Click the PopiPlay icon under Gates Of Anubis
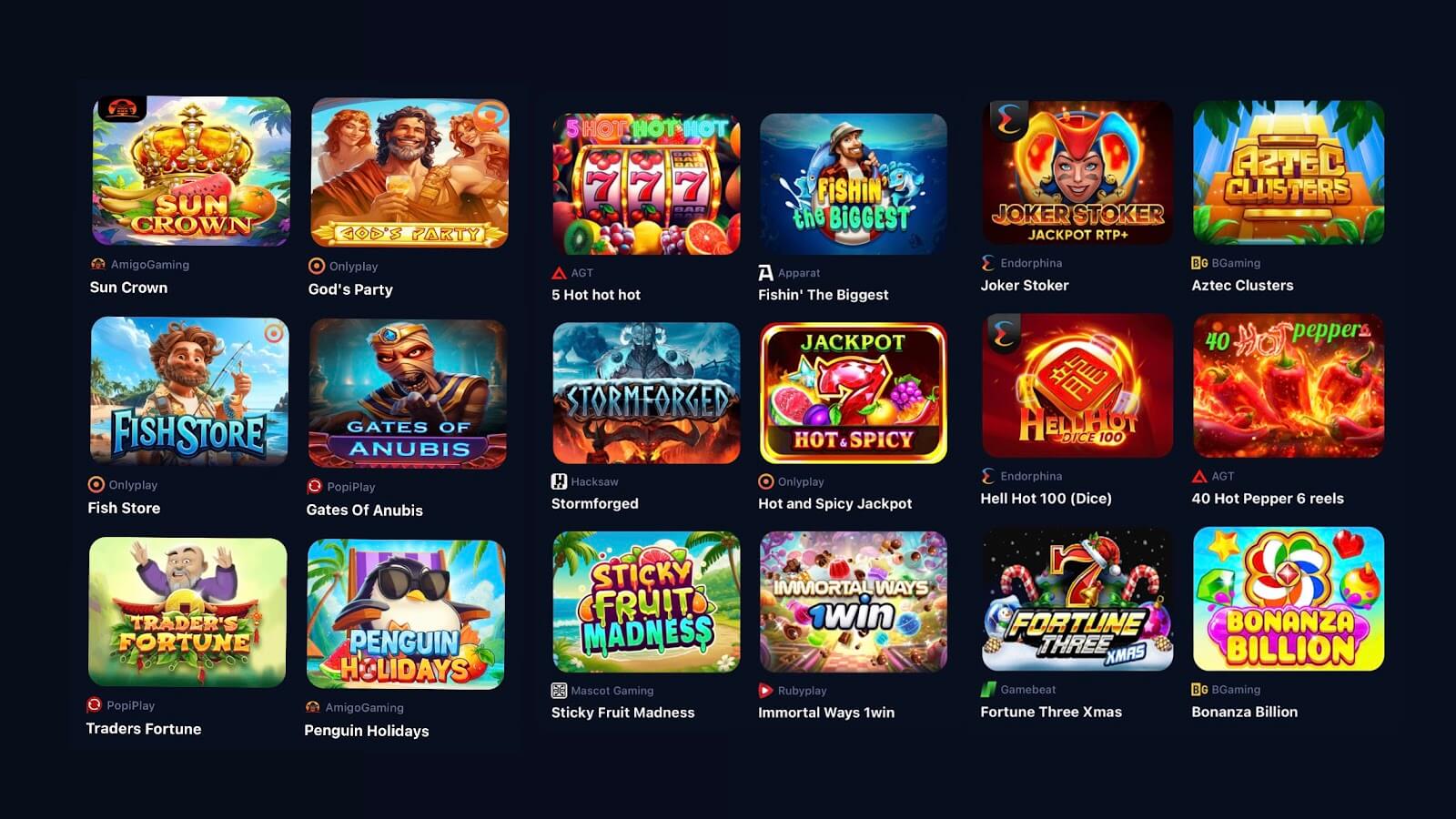The image size is (1456, 819). [315, 487]
